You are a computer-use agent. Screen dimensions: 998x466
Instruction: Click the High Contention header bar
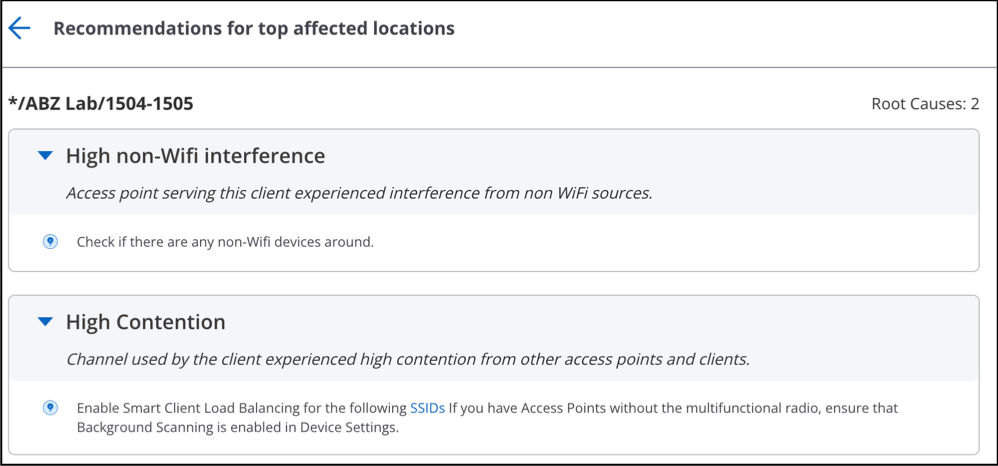pos(493,339)
